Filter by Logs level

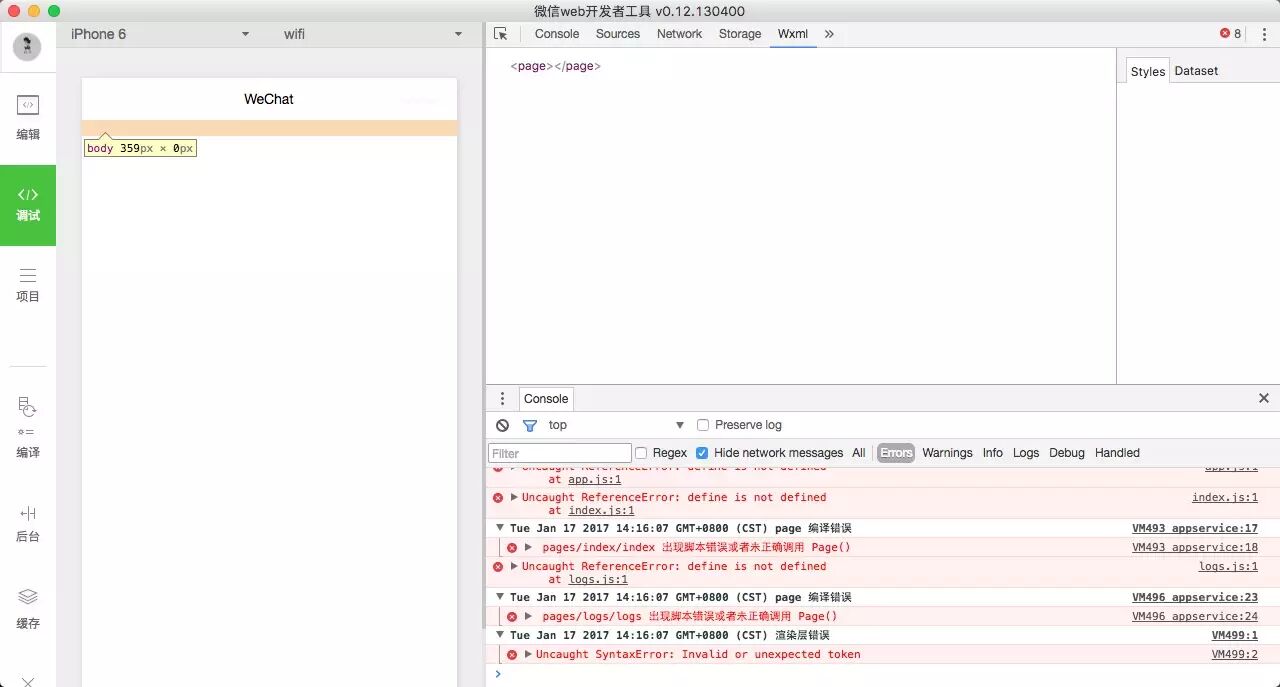click(1026, 453)
